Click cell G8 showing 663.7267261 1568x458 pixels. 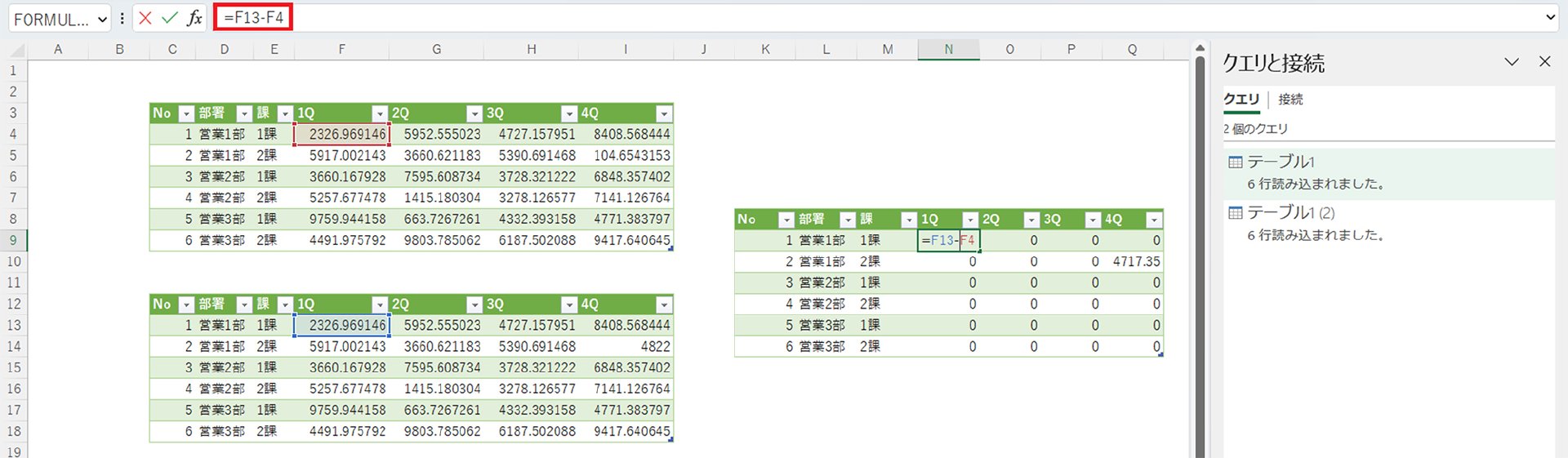point(436,219)
